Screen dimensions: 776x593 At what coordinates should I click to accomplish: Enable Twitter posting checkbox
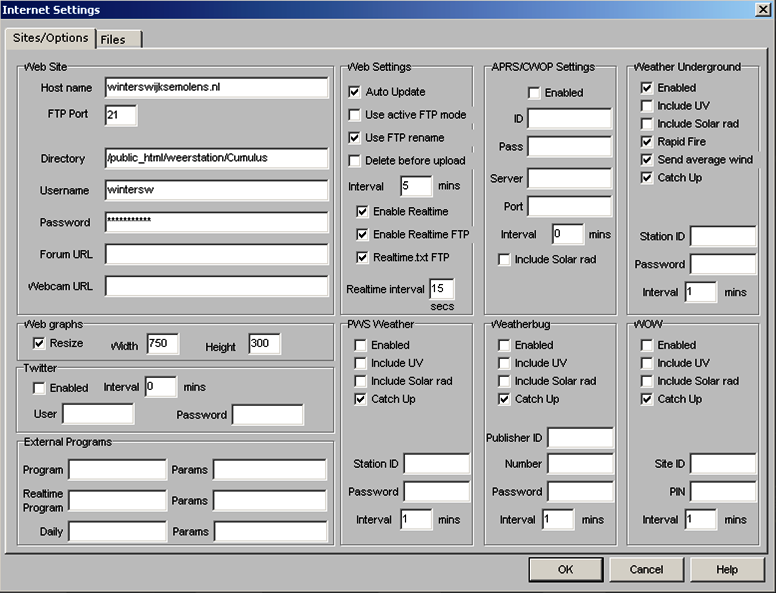[39, 388]
